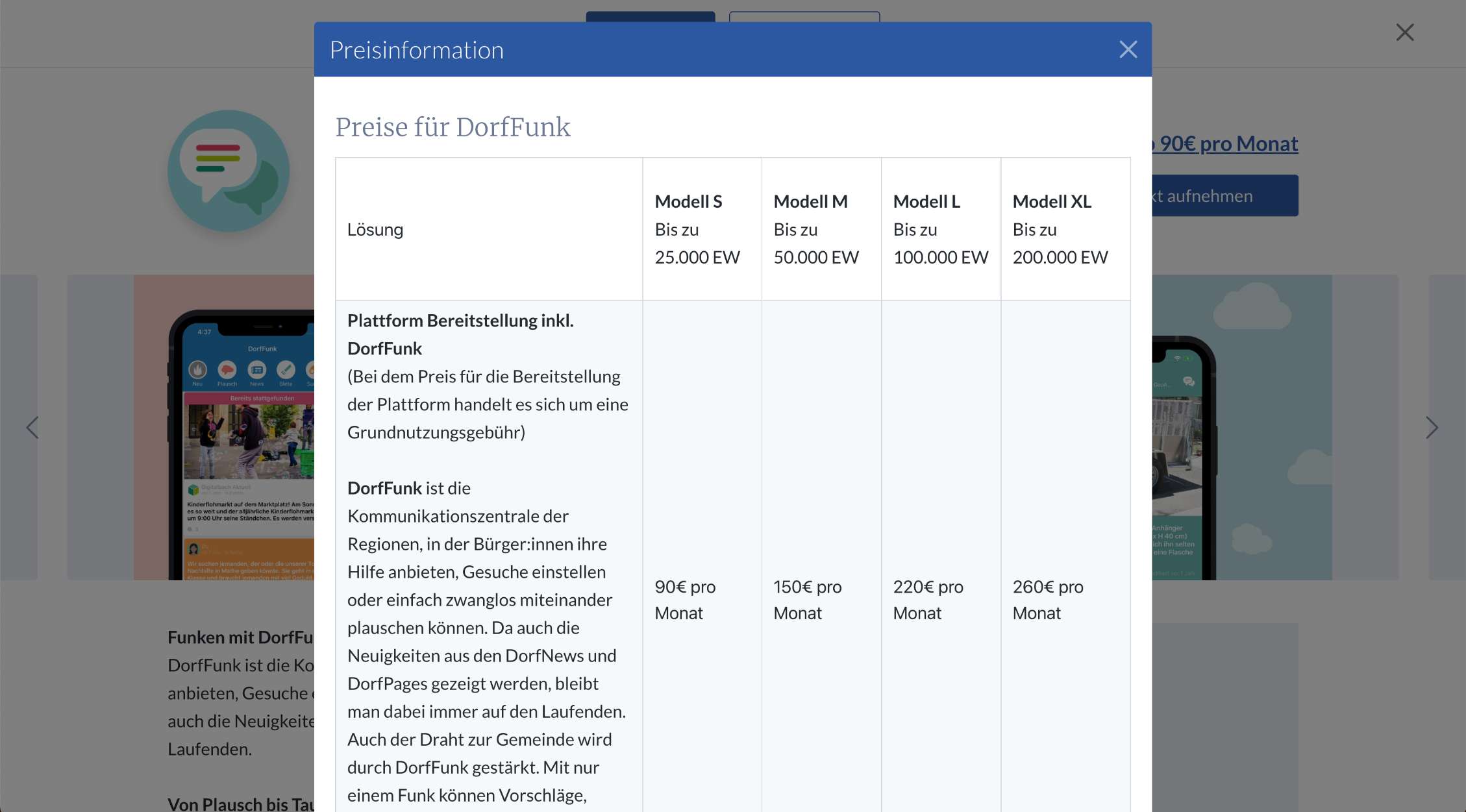1466x812 pixels.
Task: Click the 'Lösung' header cell
Action: coord(489,229)
